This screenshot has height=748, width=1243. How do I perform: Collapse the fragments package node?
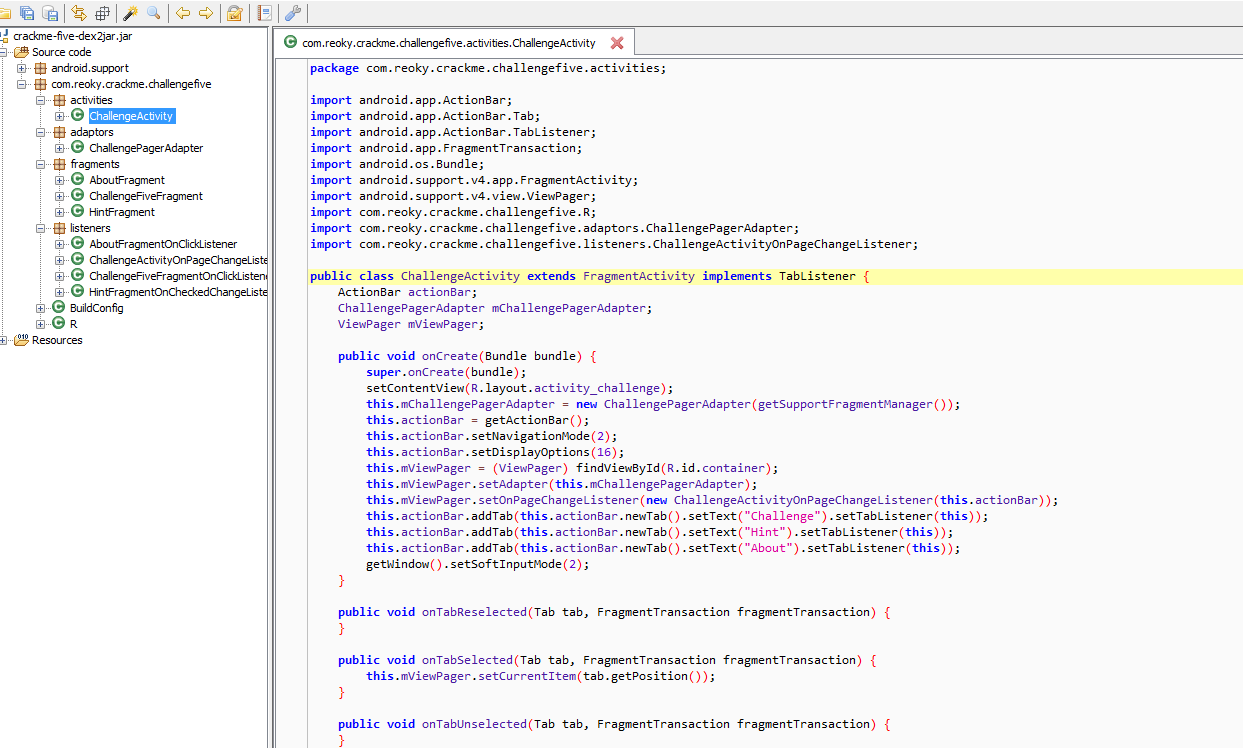point(41,164)
